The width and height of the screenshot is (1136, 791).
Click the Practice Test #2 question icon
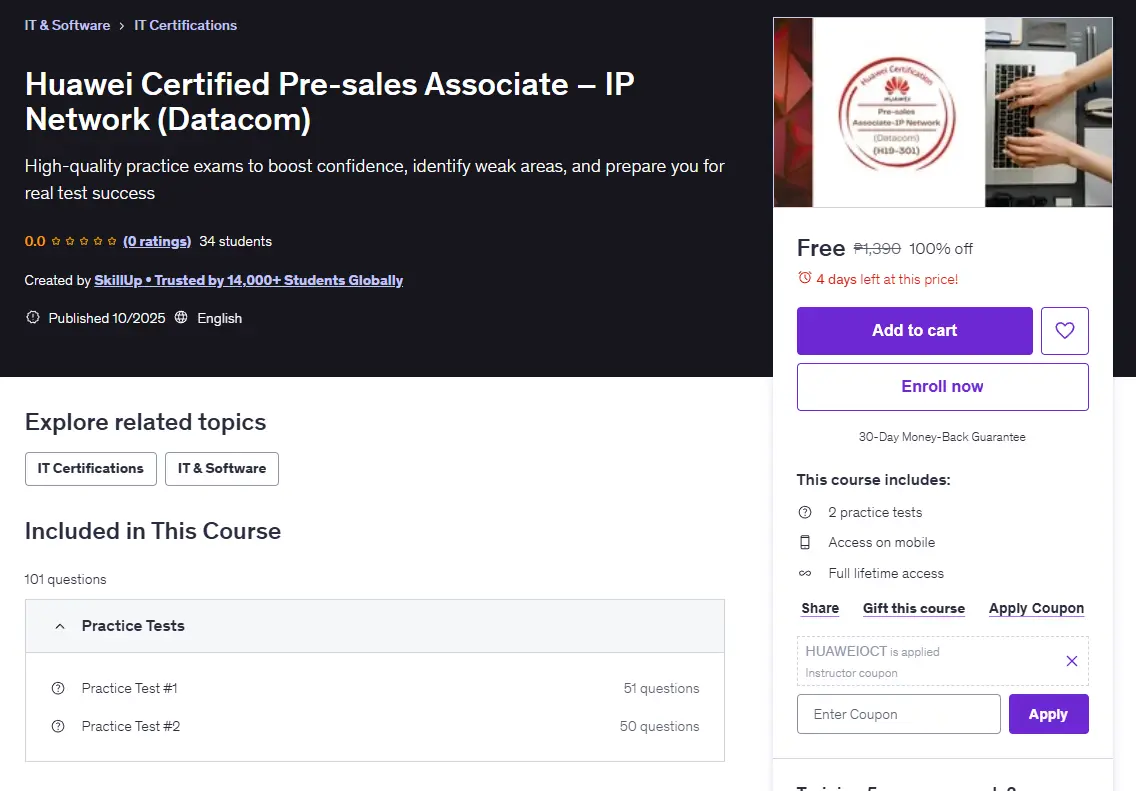(58, 726)
